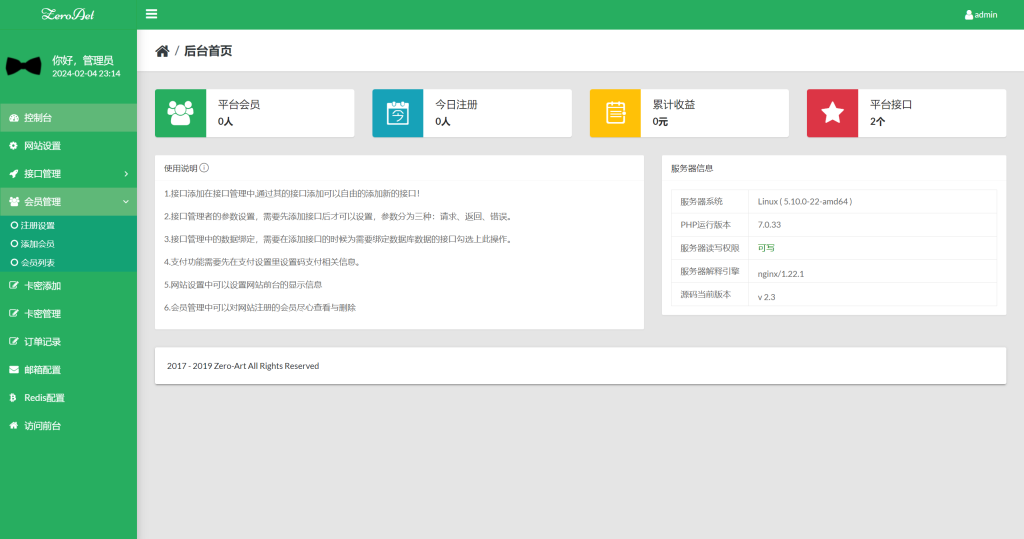Open 邮箱配置 page
This screenshot has height=539, width=1024.
[69, 370]
